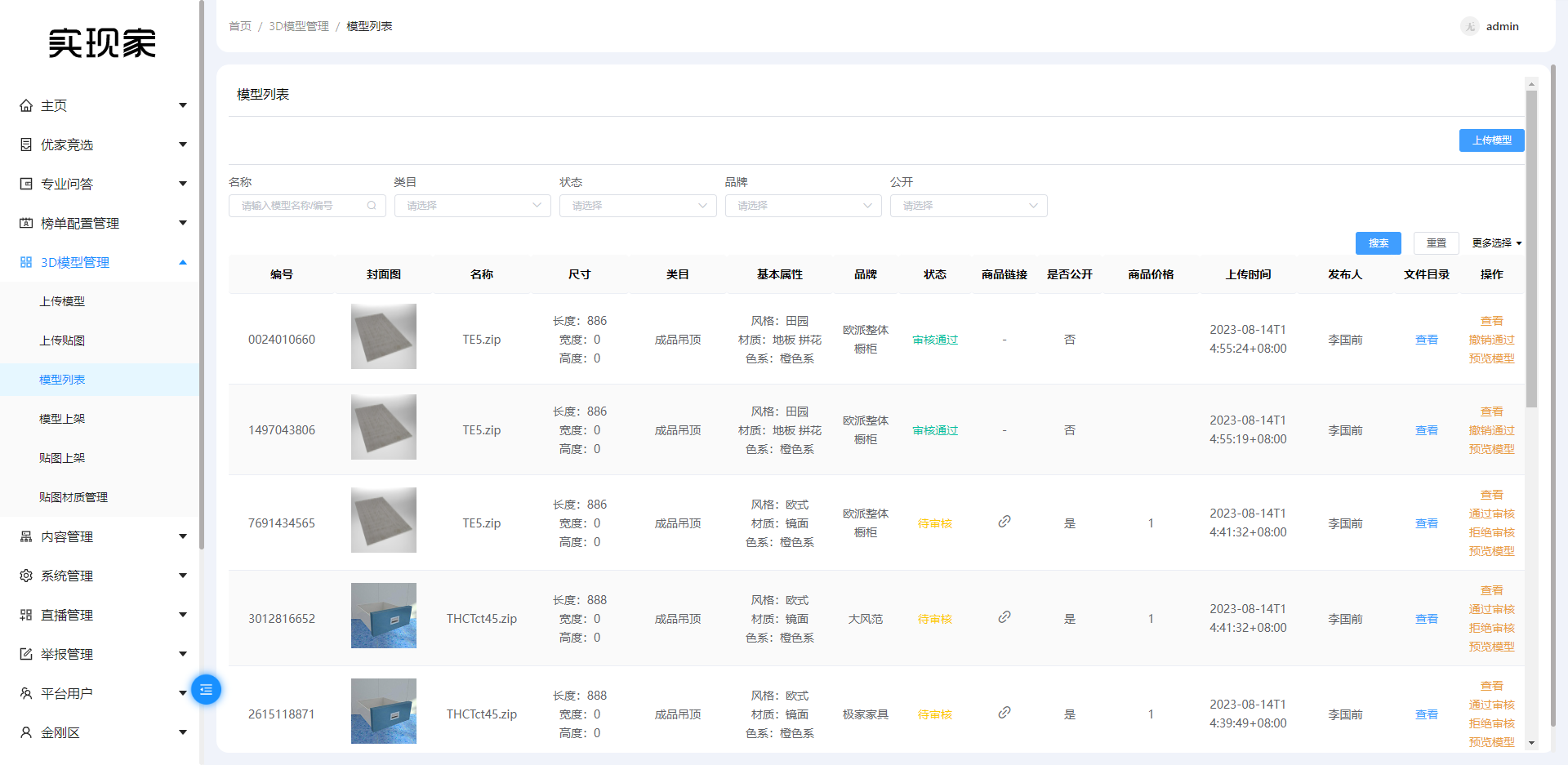This screenshot has height=765, width=1568.
Task: Click model number 1497043806
Action: coord(282,430)
